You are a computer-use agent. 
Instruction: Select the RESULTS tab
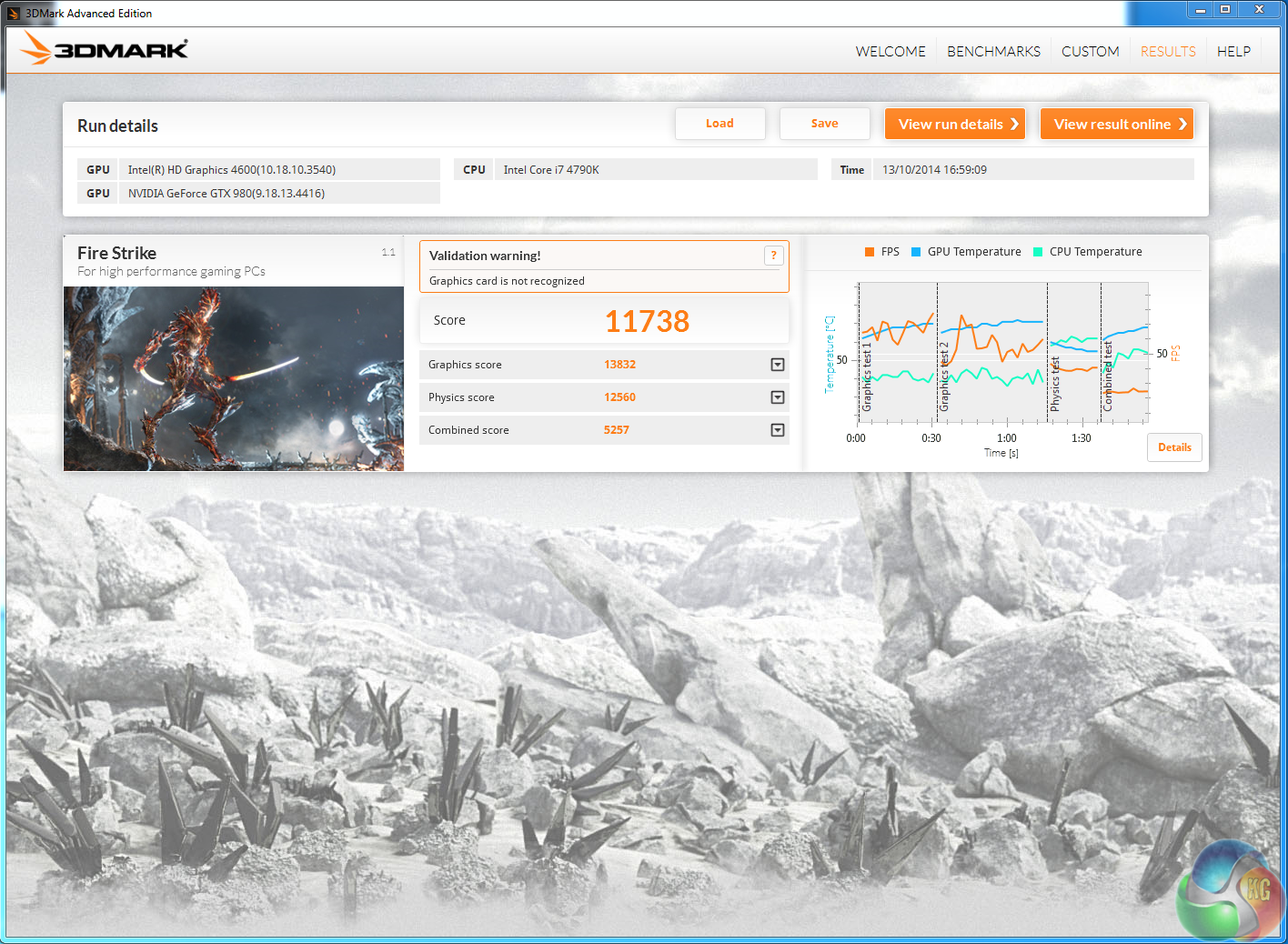(x=1168, y=52)
